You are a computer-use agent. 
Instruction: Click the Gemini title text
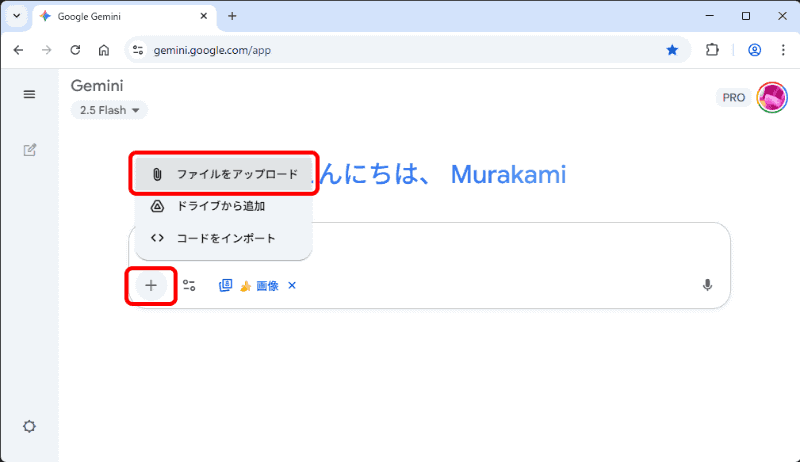97,86
